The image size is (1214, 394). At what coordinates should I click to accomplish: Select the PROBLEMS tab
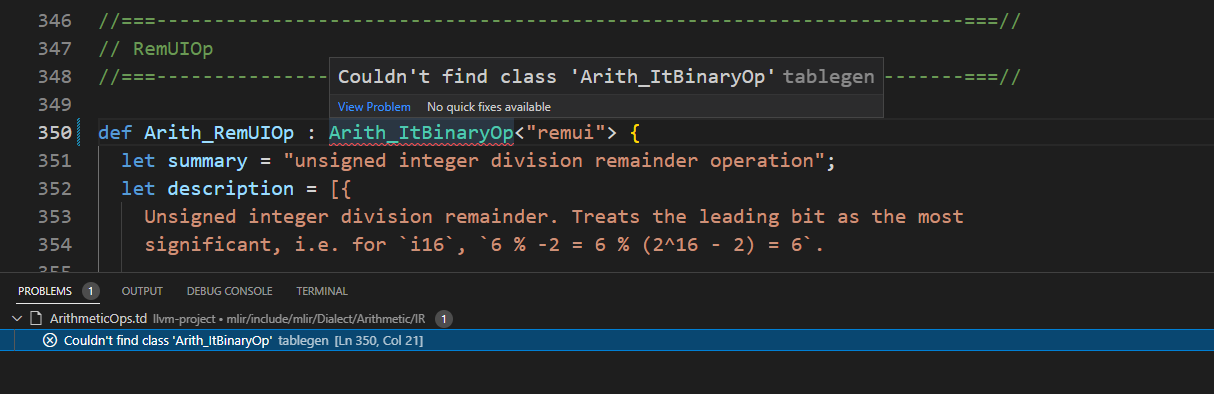tap(45, 291)
